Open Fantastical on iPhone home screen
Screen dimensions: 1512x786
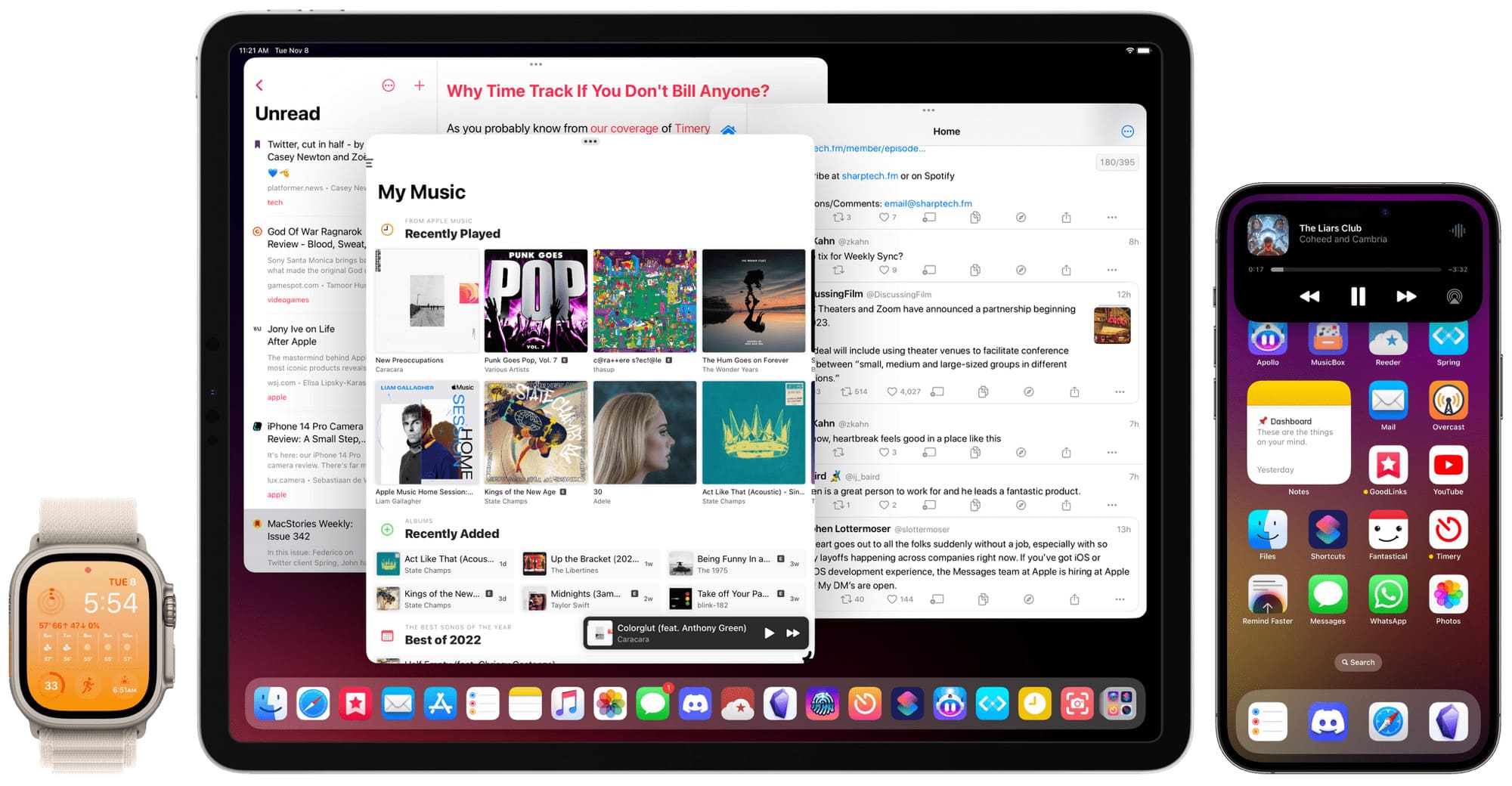coord(1388,530)
